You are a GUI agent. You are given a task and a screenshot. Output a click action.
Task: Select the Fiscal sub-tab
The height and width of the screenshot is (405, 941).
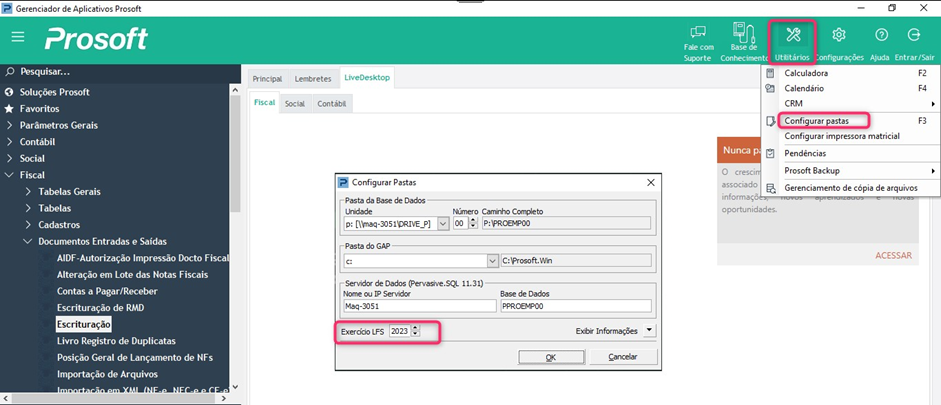coord(264,103)
